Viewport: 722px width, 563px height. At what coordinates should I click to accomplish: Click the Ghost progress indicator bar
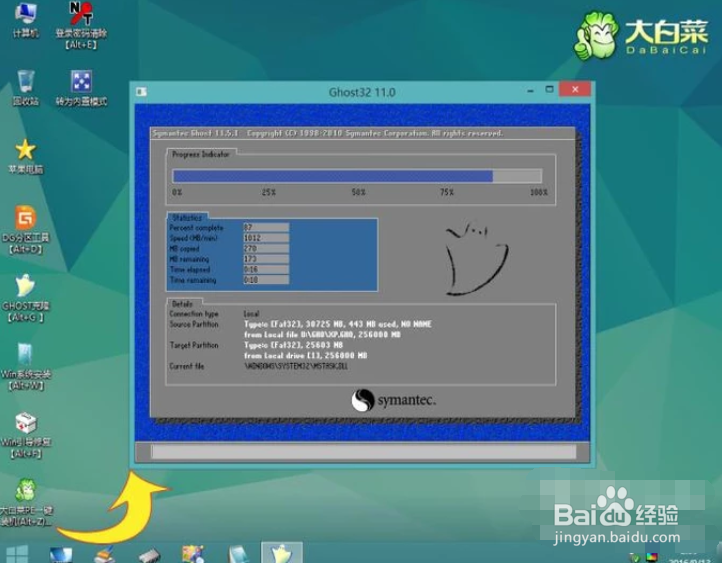[x=357, y=176]
